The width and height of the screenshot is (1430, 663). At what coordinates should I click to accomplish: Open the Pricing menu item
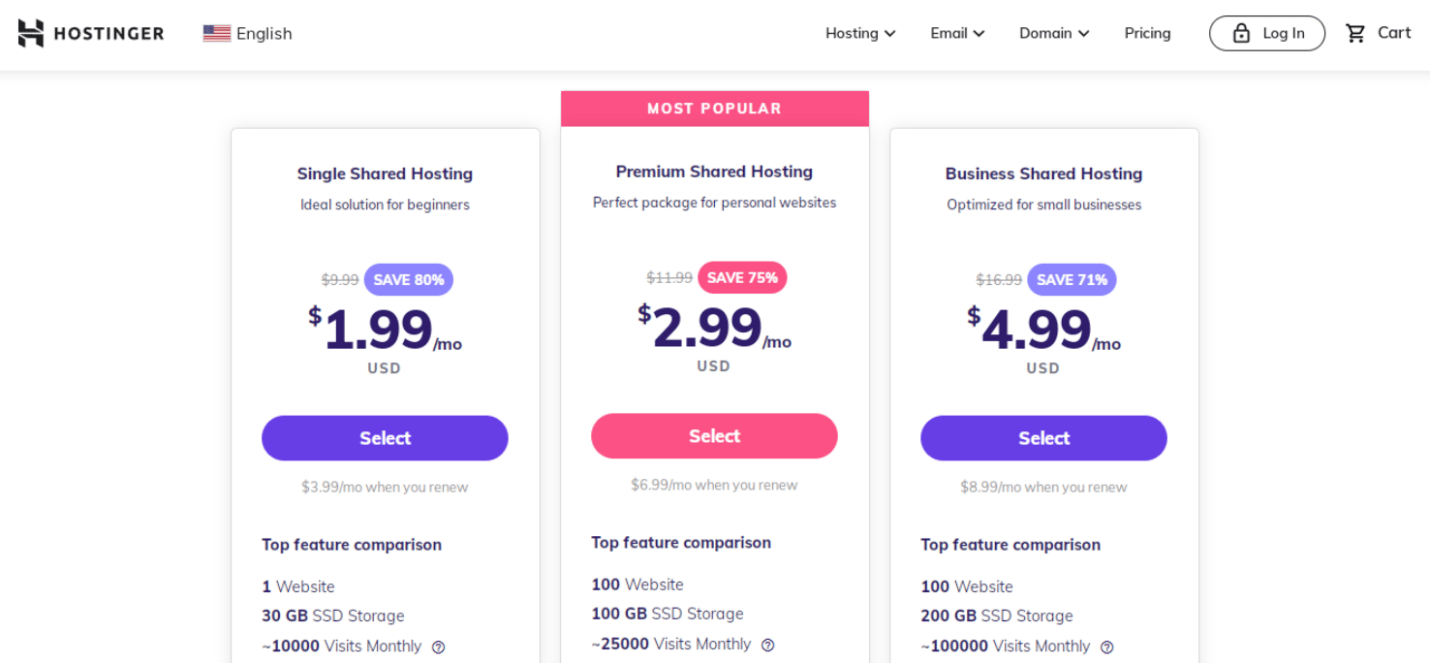point(1147,33)
